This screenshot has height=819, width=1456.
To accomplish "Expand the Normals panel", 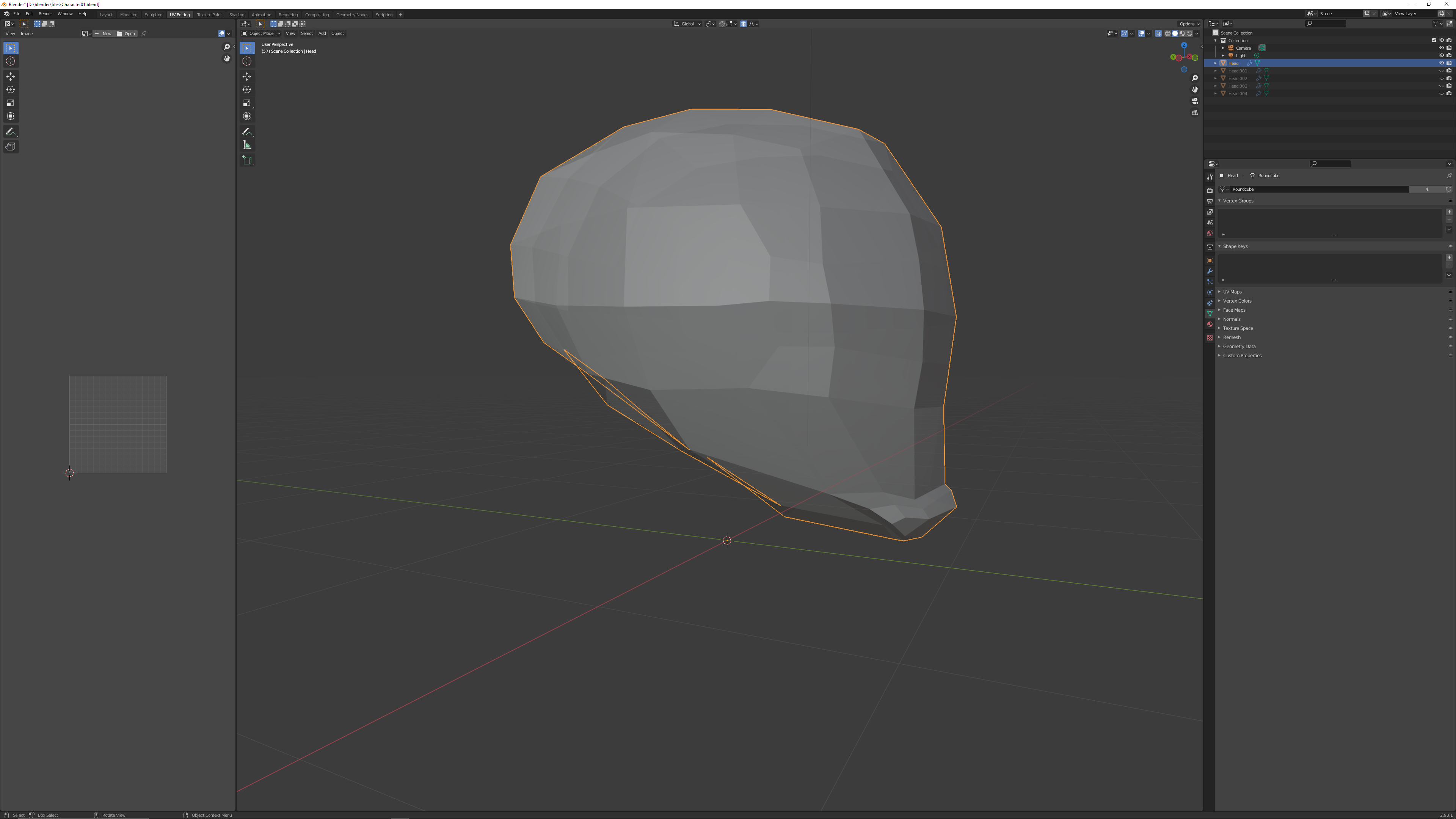I will point(1232,319).
